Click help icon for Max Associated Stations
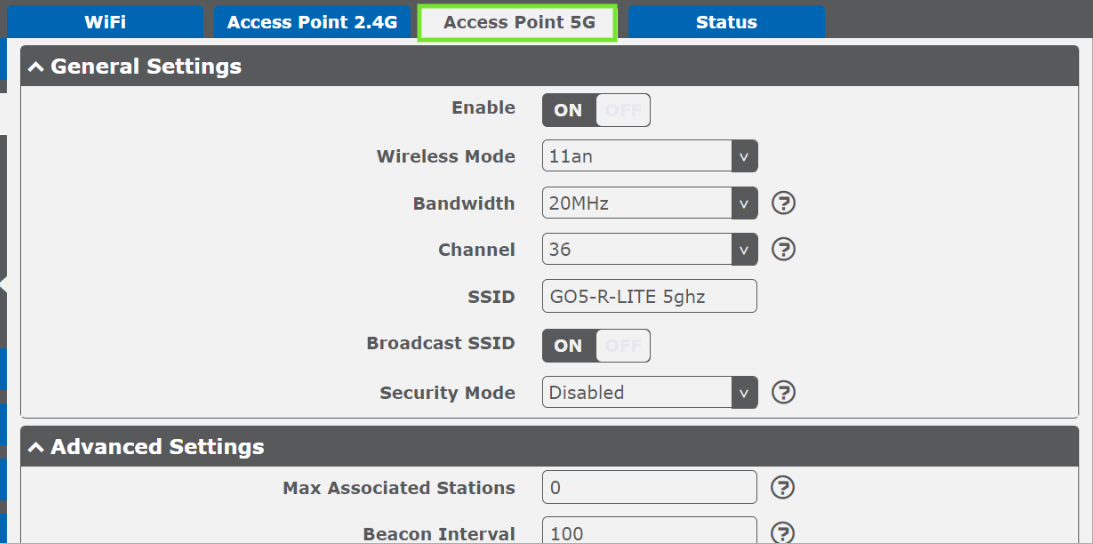Image resolution: width=1093 pixels, height=544 pixels. pos(784,488)
